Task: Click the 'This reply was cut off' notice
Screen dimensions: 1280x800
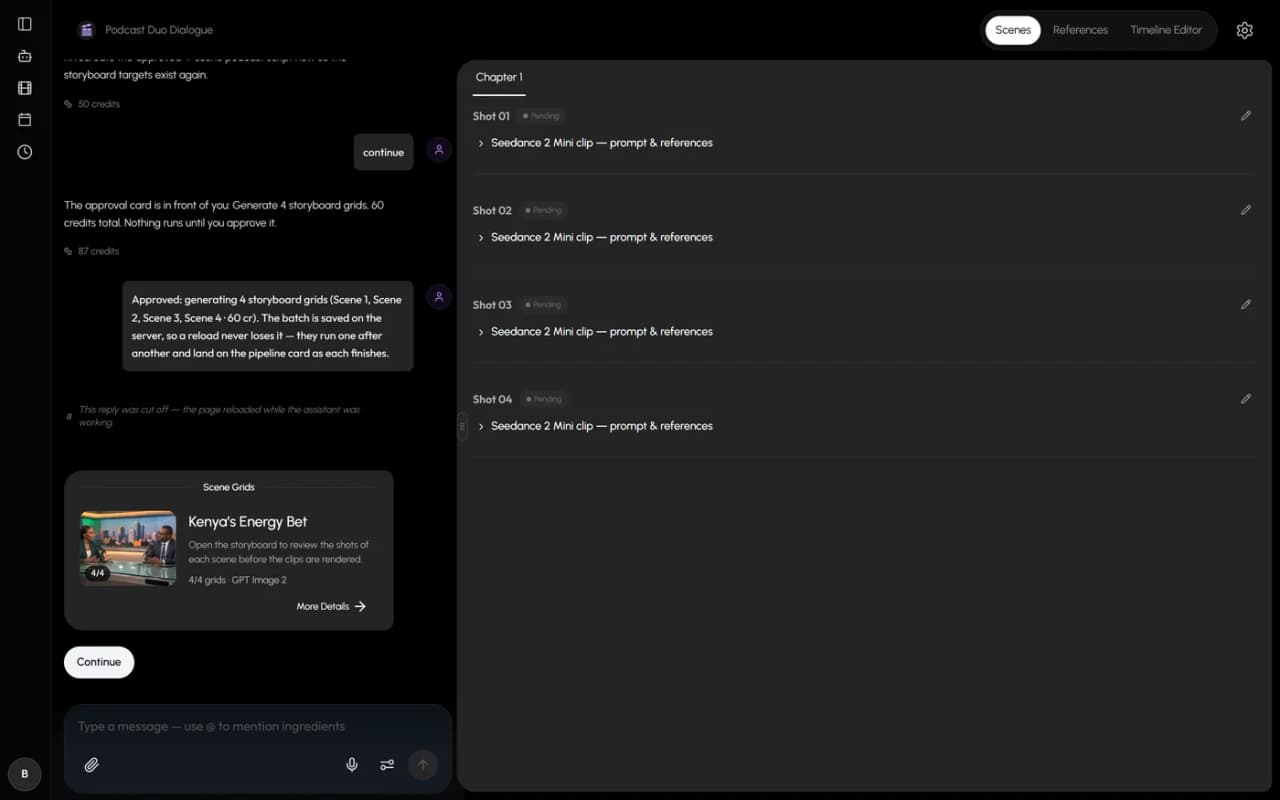Action: [x=219, y=416]
